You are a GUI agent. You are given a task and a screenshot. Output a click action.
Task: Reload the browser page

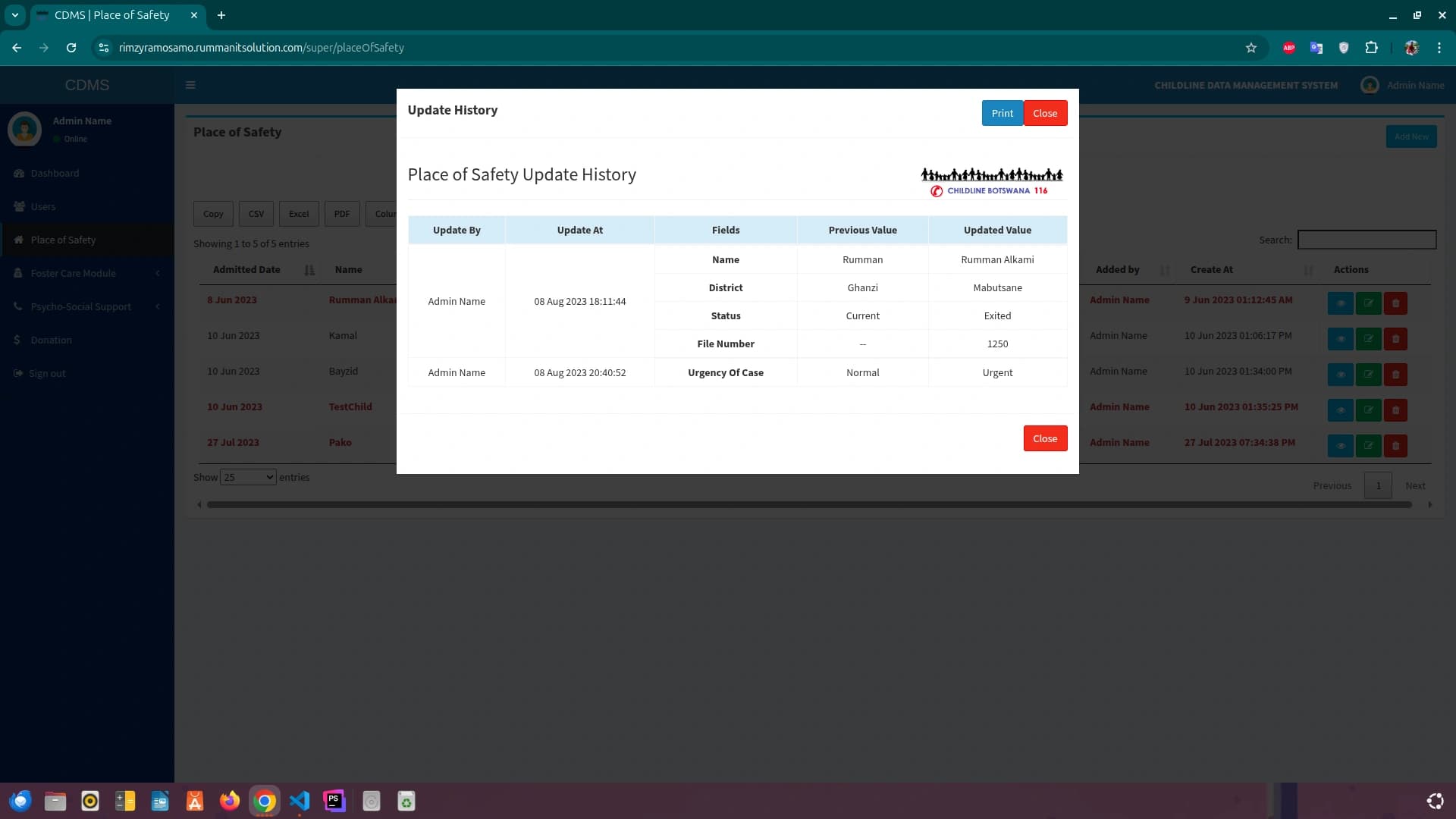pyautogui.click(x=71, y=48)
